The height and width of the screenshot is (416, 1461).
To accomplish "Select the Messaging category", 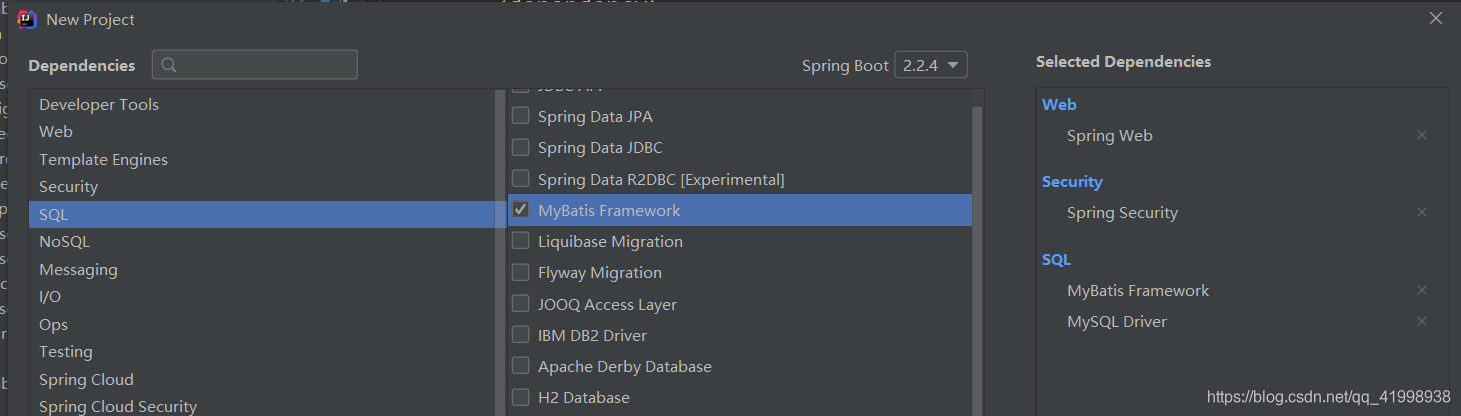I will pyautogui.click(x=262, y=269).
